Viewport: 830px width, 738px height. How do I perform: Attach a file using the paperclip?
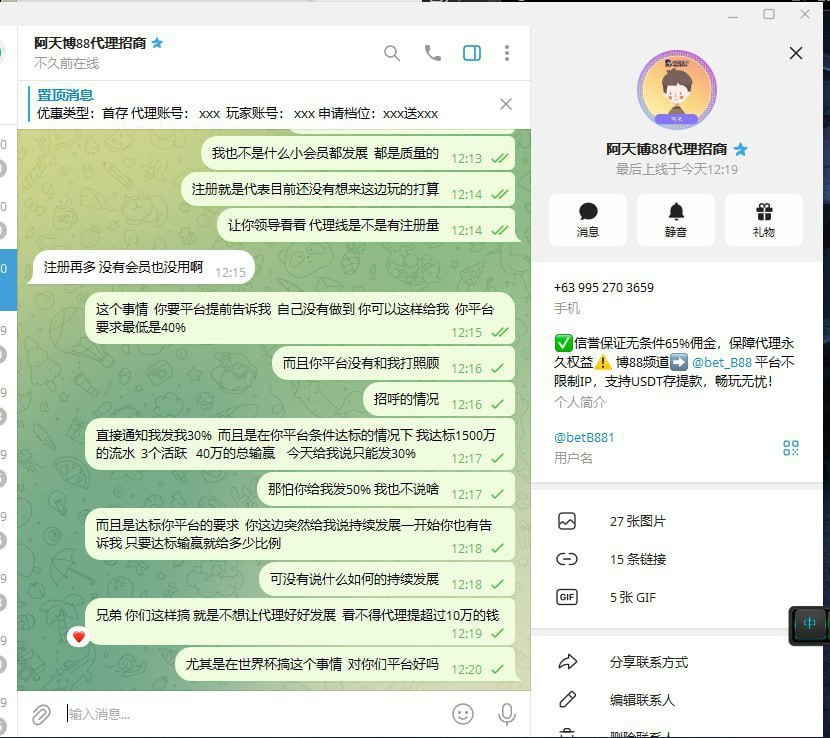tap(41, 713)
